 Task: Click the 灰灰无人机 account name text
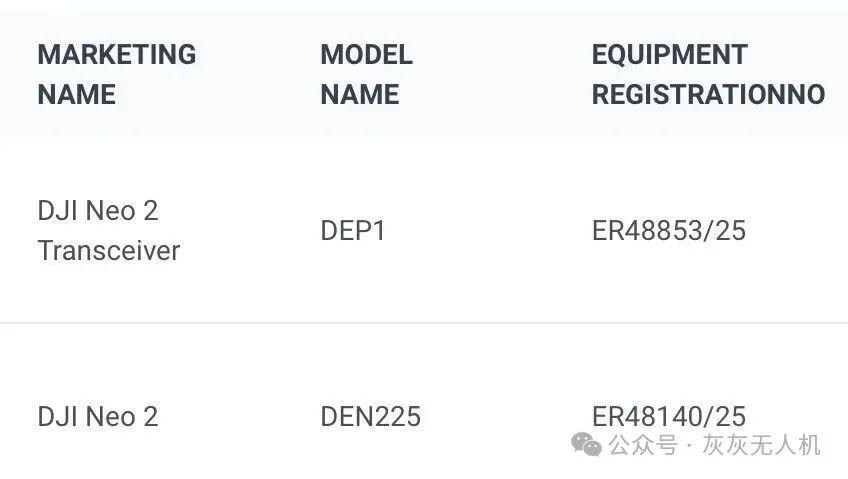[761, 445]
